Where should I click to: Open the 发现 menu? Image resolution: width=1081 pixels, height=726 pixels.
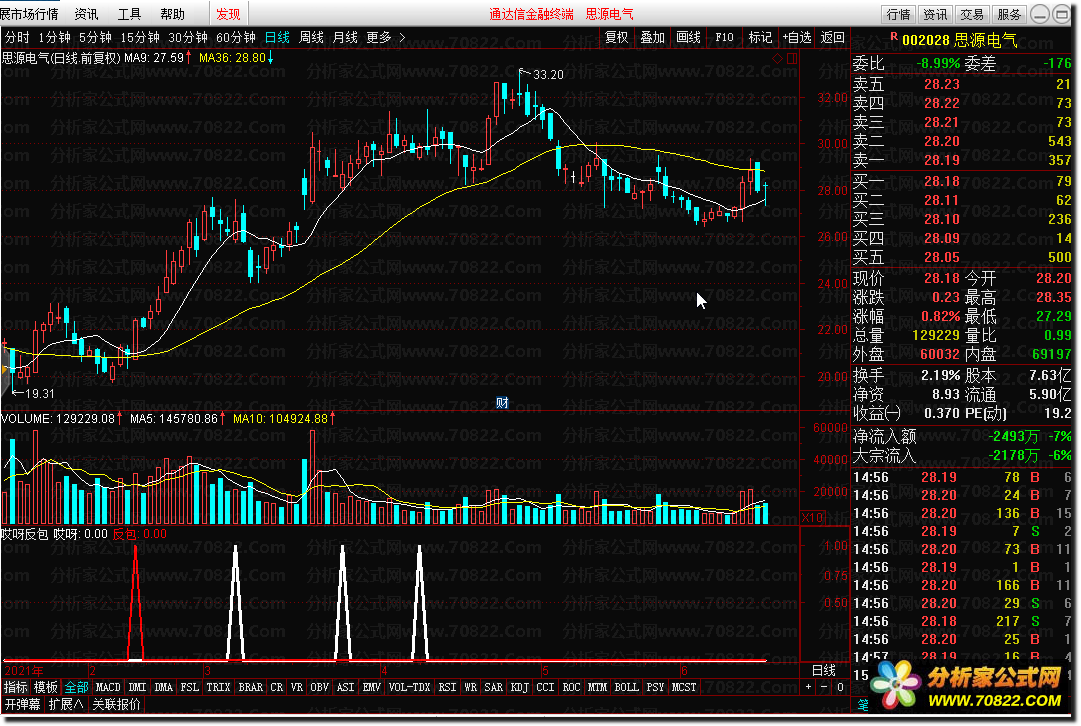tap(228, 14)
